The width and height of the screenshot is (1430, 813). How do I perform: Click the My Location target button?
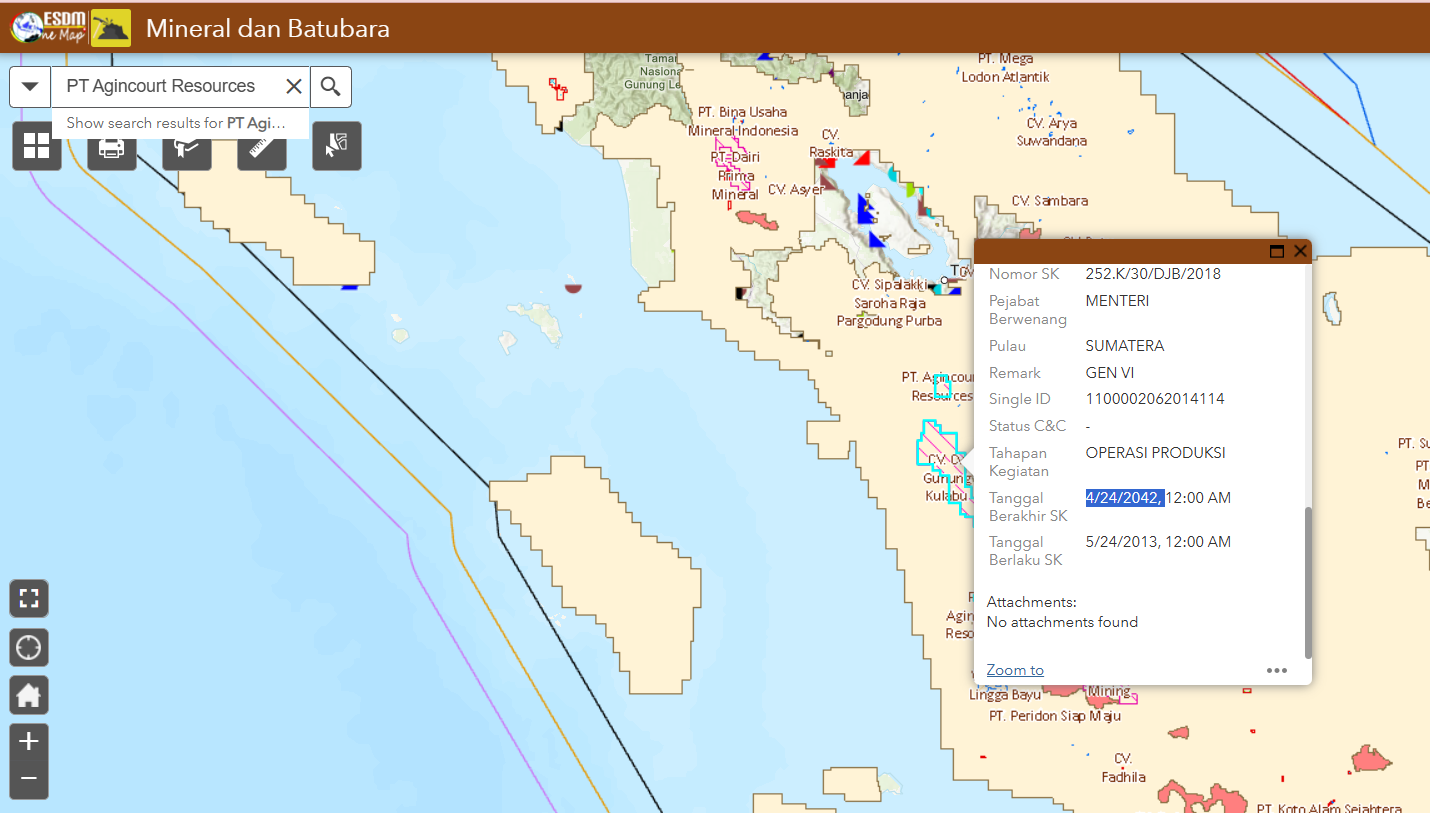coord(29,647)
